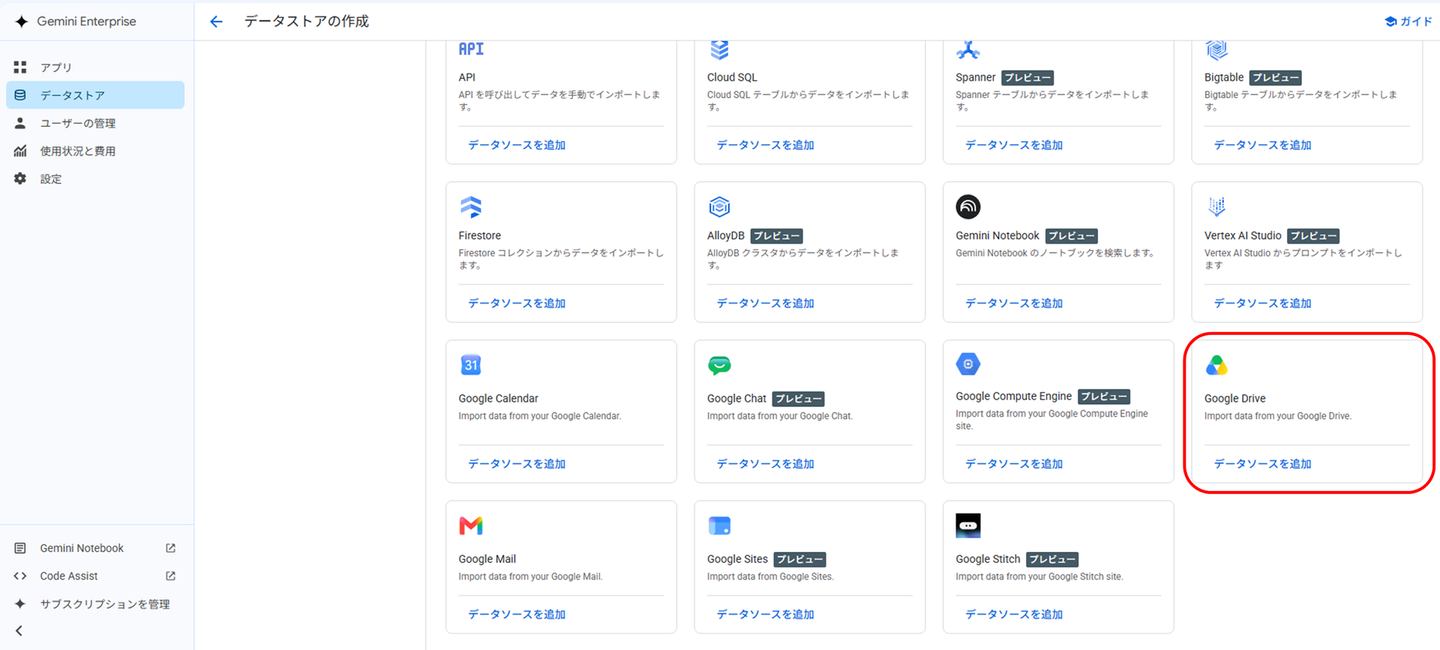Click the ガイド link text
The image size is (1440, 650).
point(1416,21)
